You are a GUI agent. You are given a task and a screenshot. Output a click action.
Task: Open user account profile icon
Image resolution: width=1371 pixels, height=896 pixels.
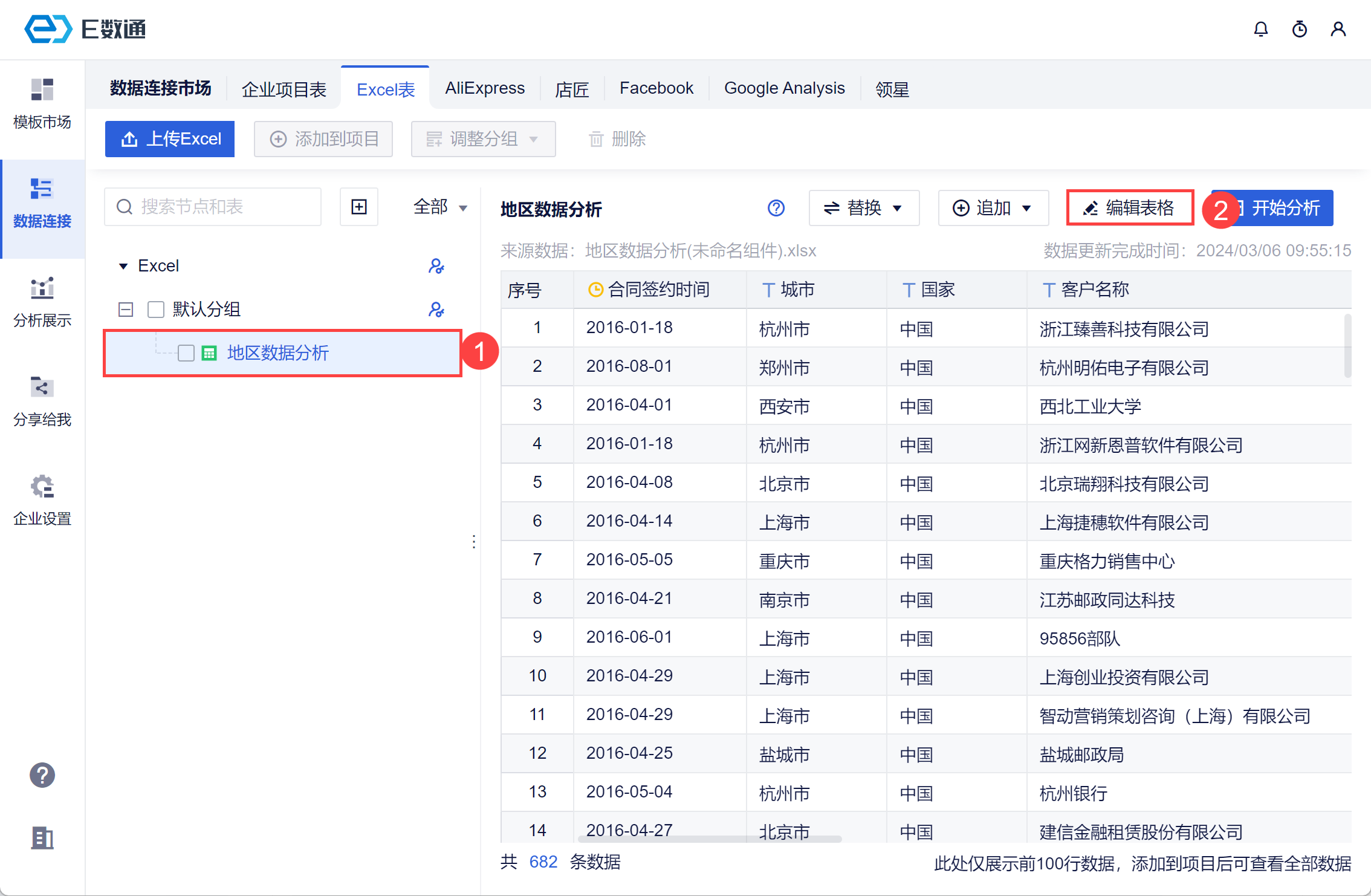[x=1338, y=29]
